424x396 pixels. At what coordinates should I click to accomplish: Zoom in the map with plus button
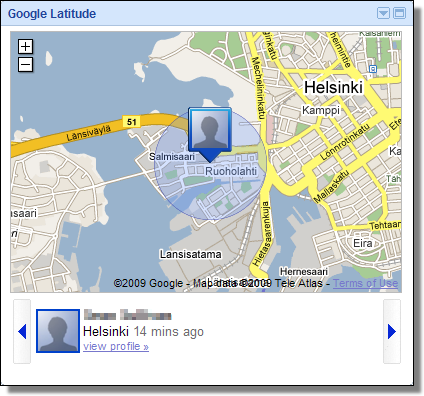(25, 47)
